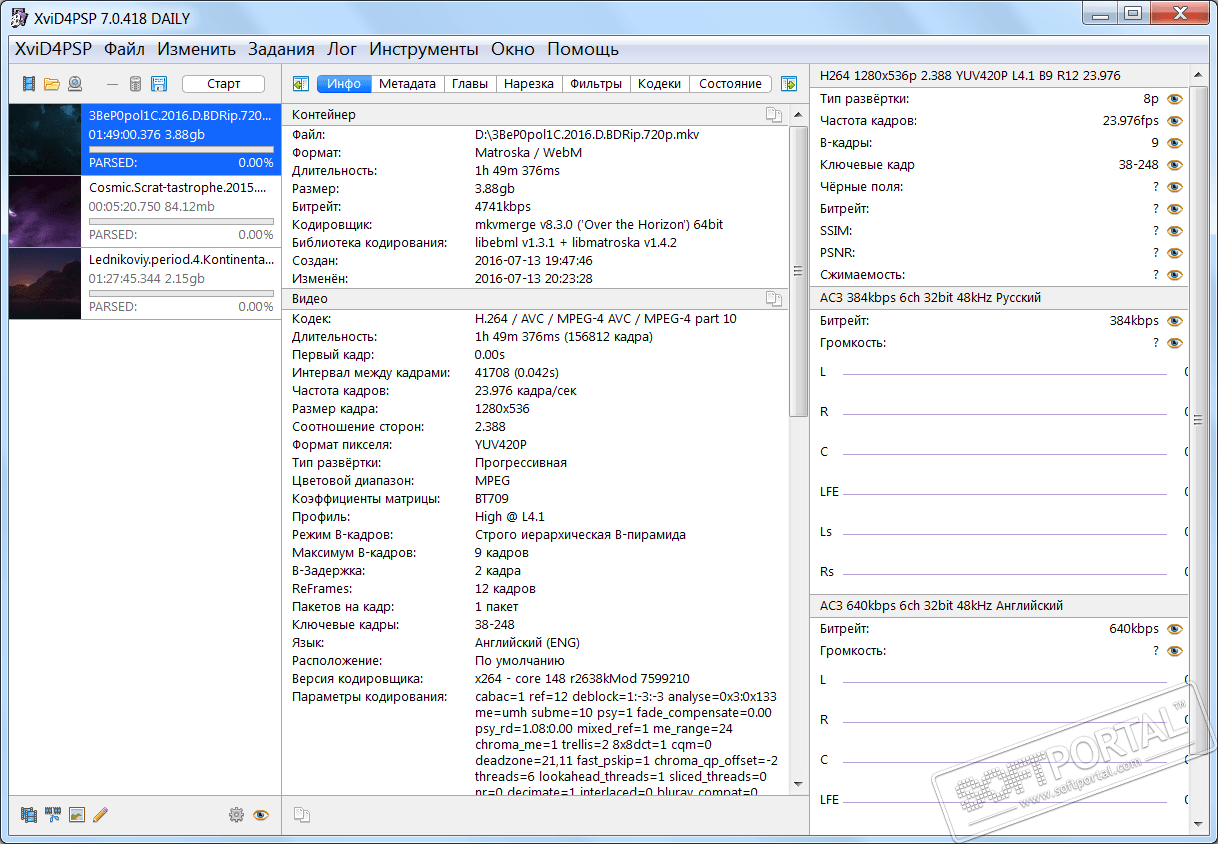Toggle eye icon for B-кадры row
The height and width of the screenshot is (844, 1218).
(x=1174, y=143)
